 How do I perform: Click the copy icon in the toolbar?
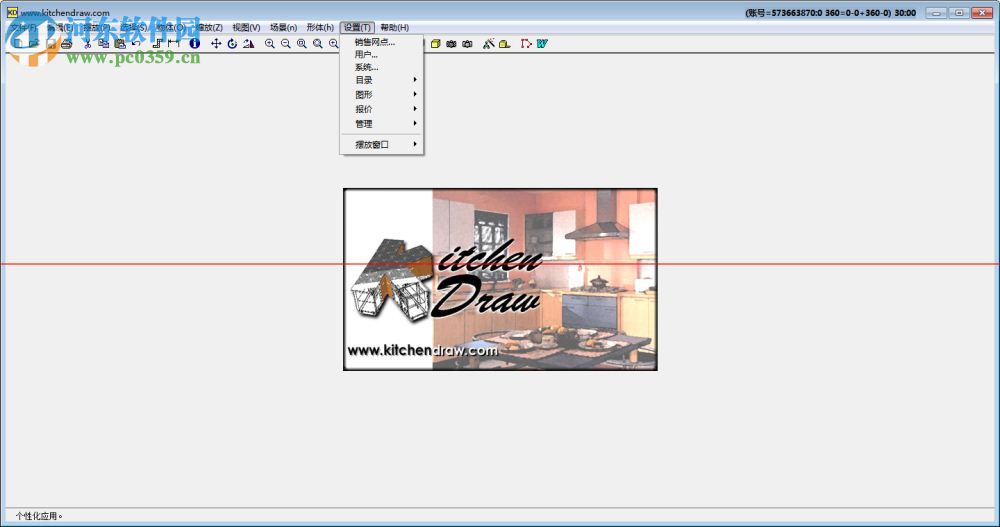coord(103,44)
